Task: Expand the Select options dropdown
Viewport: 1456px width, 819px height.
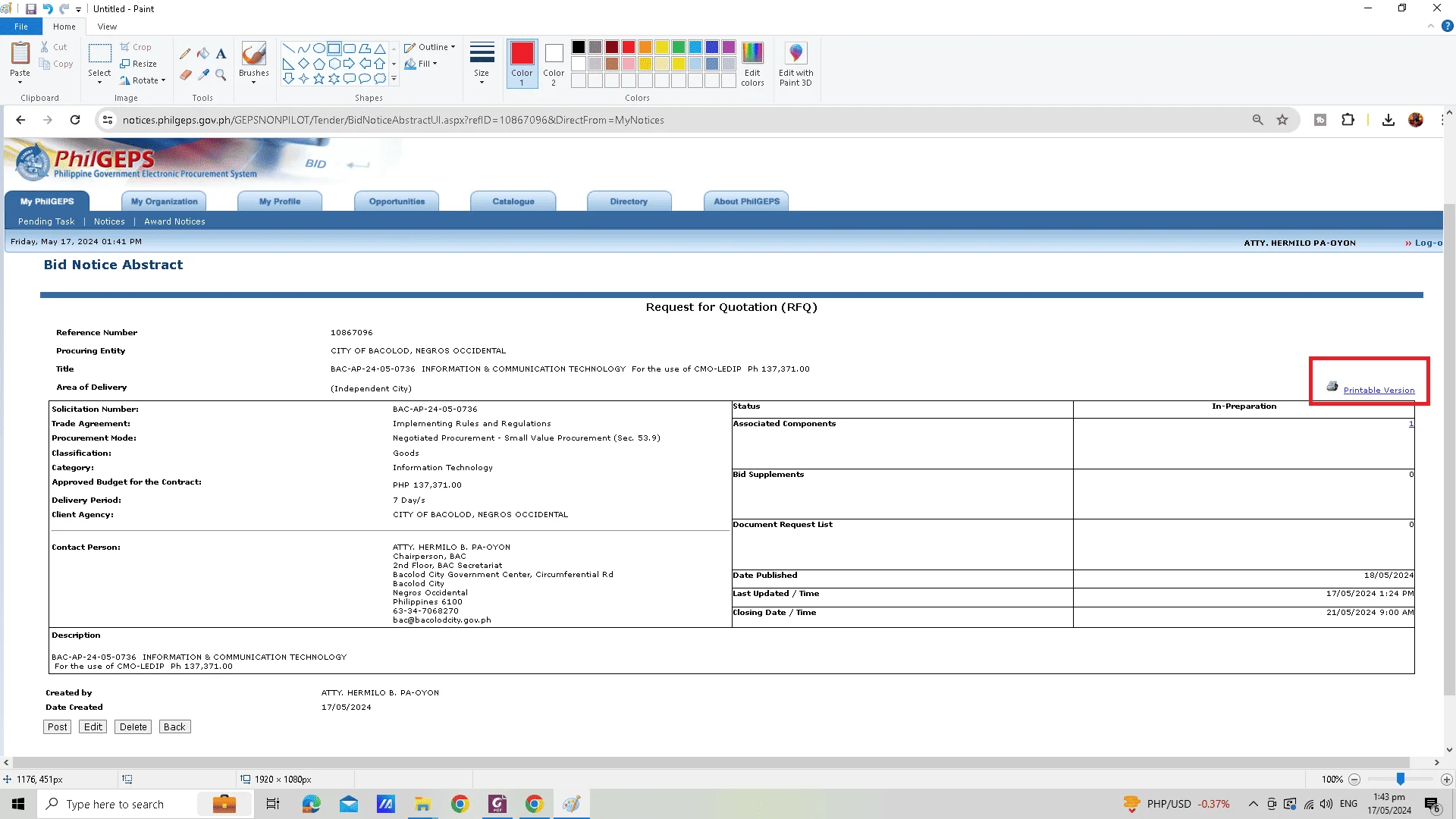Action: (99, 82)
